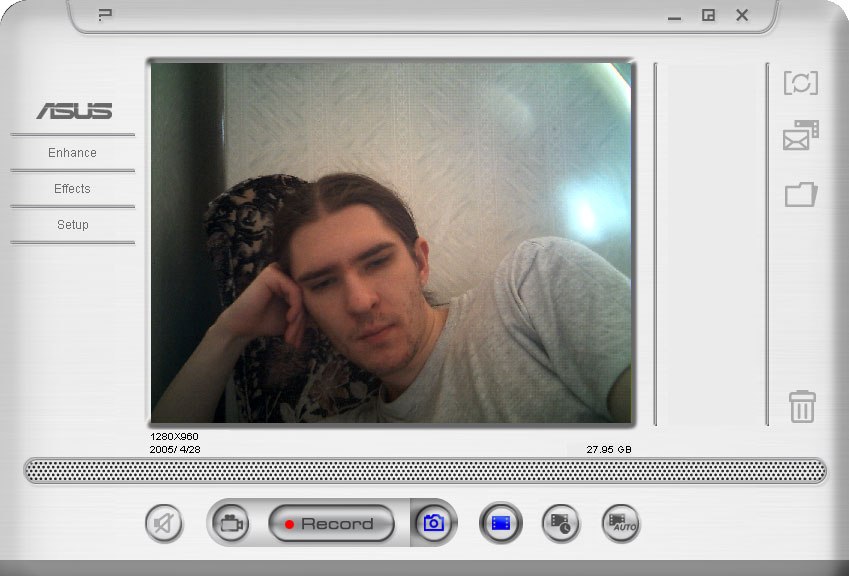Send capture via the envelope email icon
Viewport: 849px width, 576px height.
point(800,136)
